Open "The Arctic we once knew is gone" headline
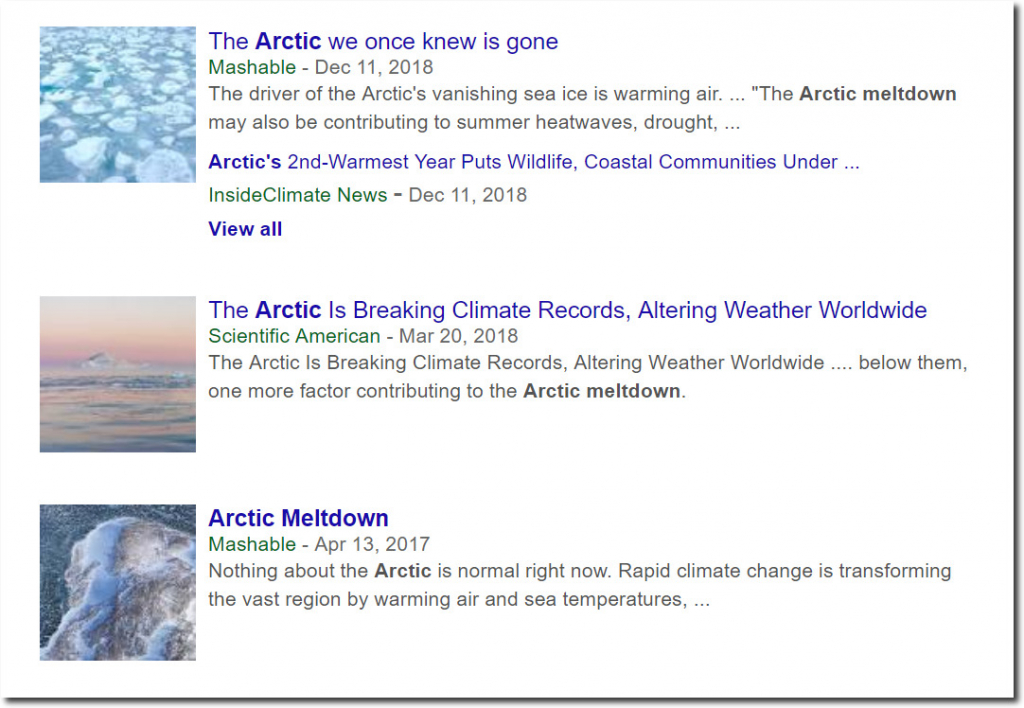The image size is (1024, 708). (383, 41)
